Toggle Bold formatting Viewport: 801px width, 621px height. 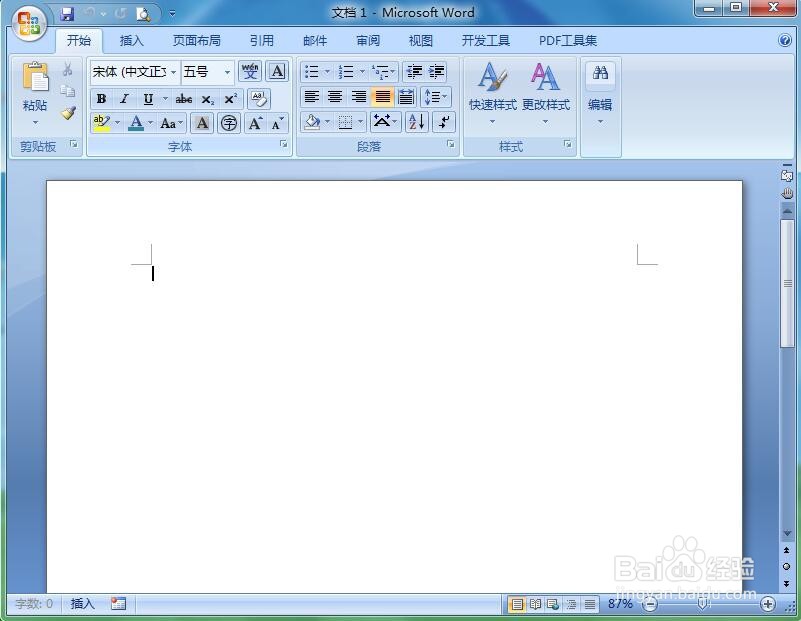pos(101,99)
